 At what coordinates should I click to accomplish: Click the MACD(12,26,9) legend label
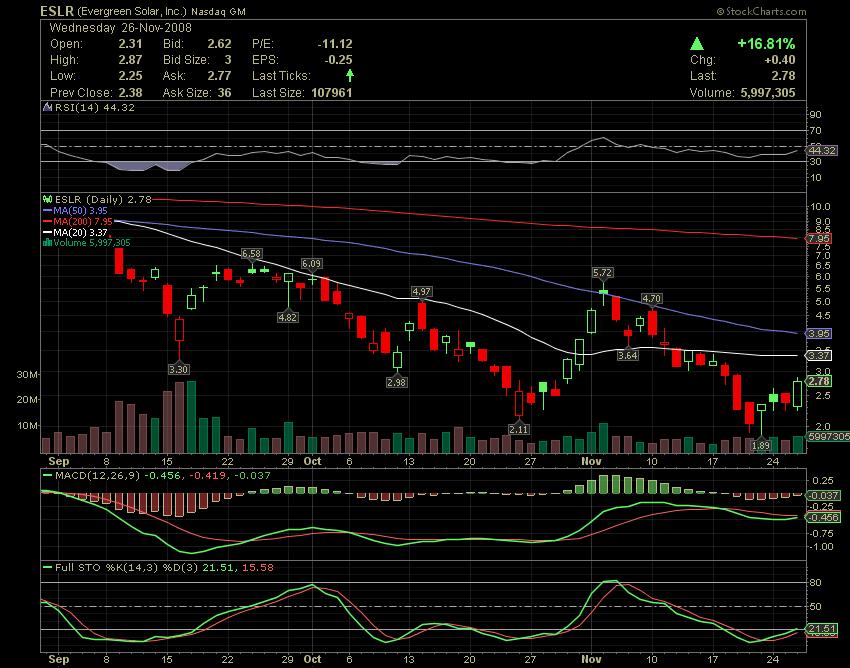pyautogui.click(x=98, y=476)
